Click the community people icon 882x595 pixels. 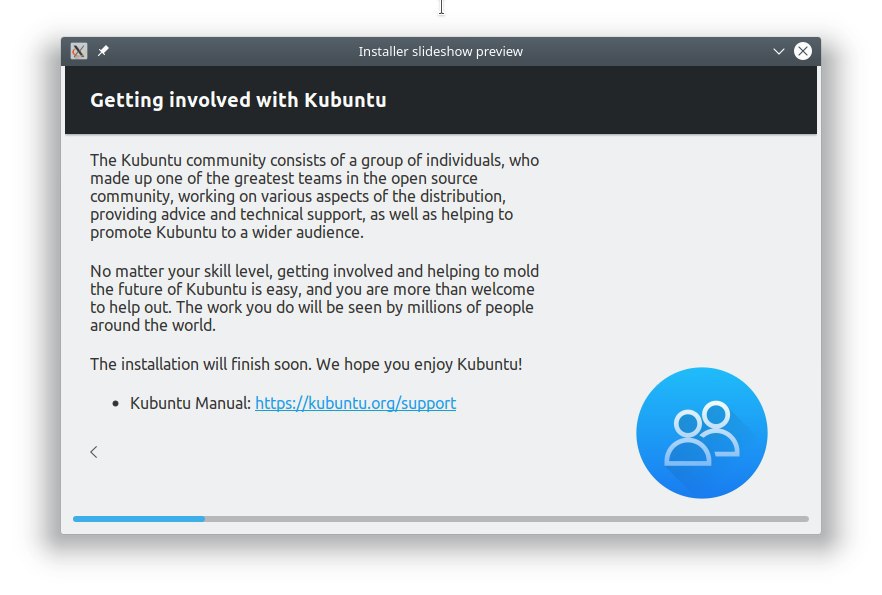coord(701,432)
